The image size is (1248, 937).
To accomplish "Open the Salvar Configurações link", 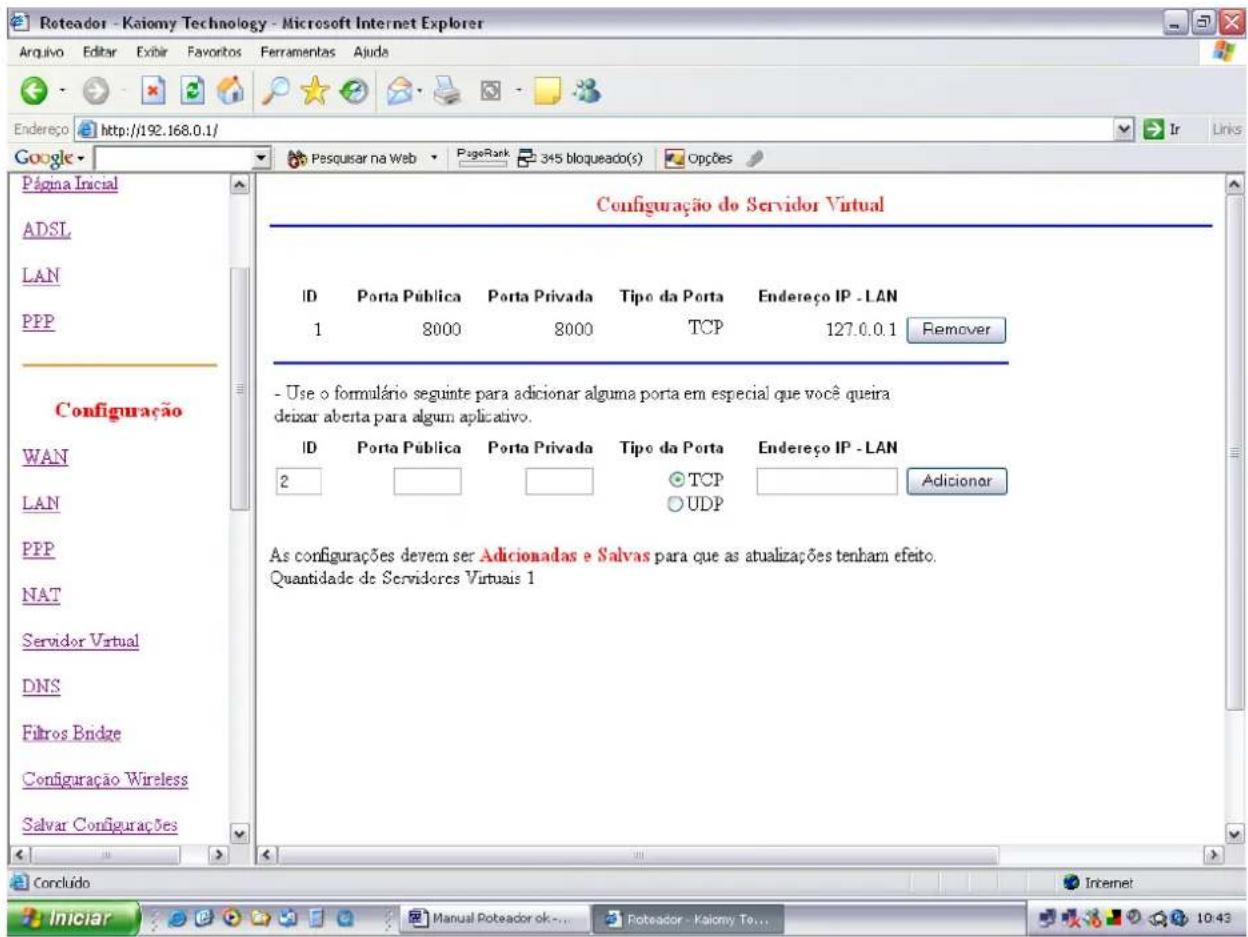I will click(99, 825).
